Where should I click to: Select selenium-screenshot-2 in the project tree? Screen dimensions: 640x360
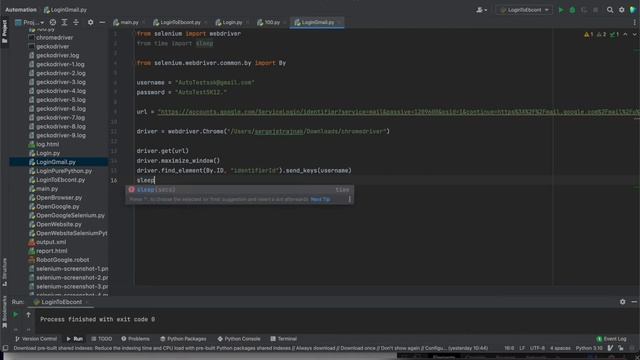72,278
